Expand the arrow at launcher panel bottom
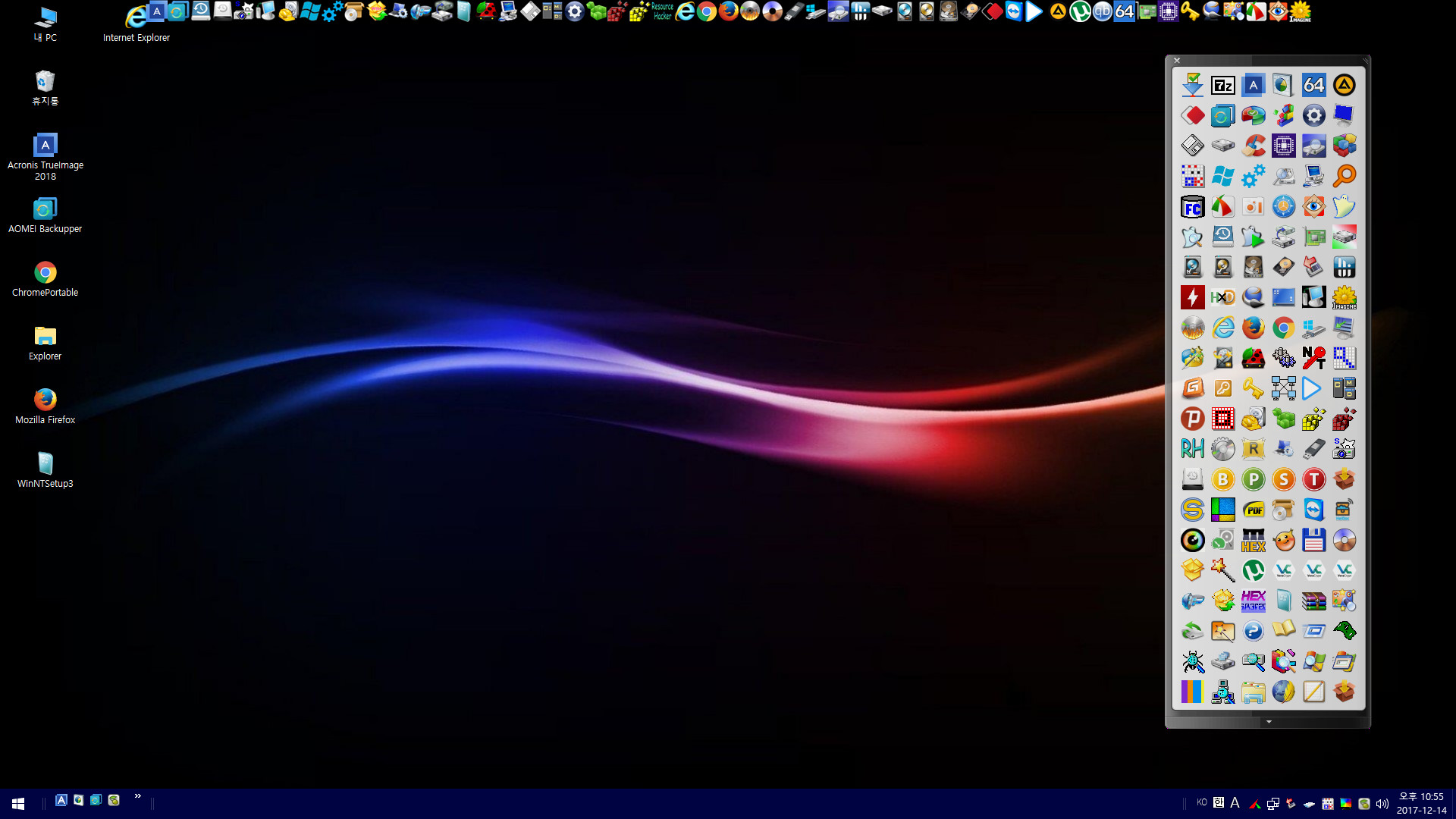 [1269, 722]
